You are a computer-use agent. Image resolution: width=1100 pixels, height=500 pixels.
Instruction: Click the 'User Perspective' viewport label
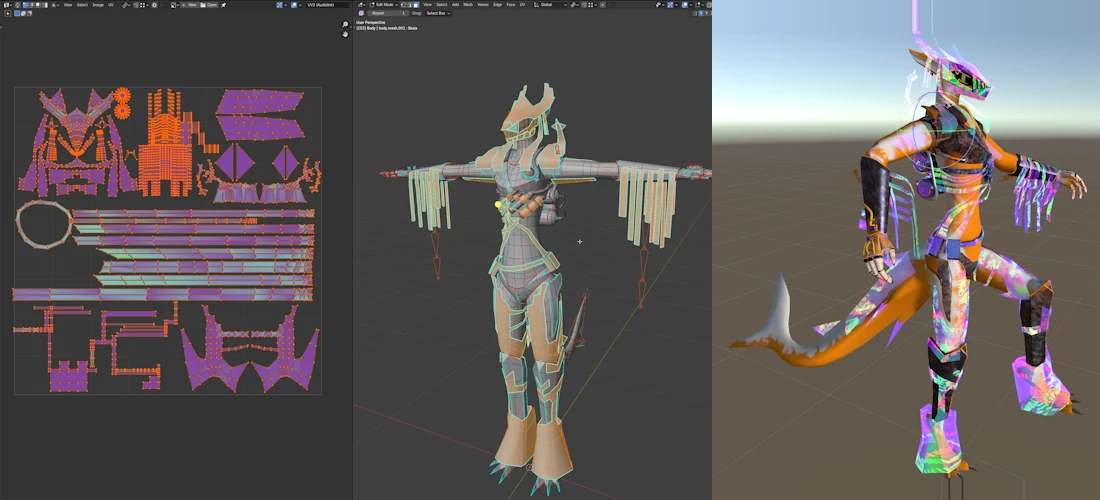pyautogui.click(x=370, y=22)
